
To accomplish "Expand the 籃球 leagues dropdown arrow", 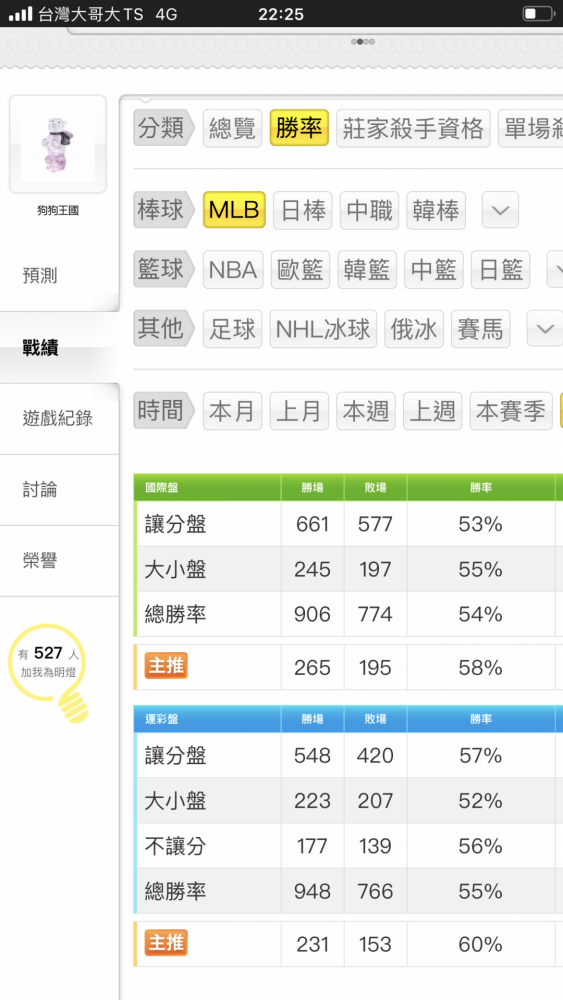I will (555, 270).
